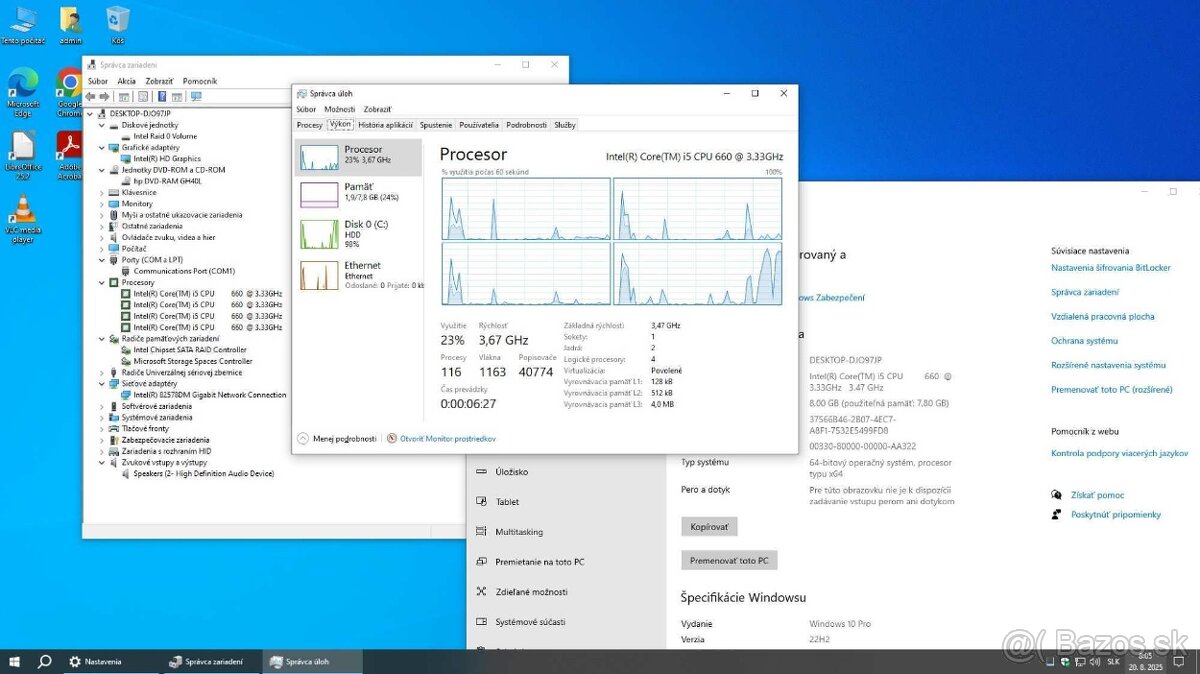This screenshot has height=674, width=1200.
Task: Open the Možnosti menu in Task Manager
Action: [x=340, y=108]
